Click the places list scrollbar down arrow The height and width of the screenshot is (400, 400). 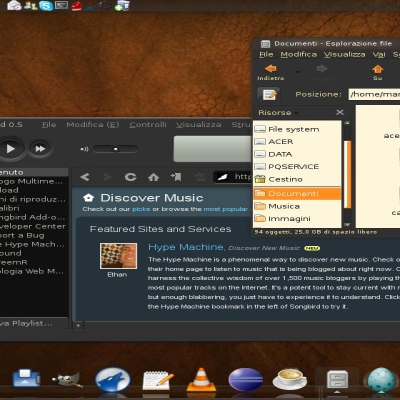(x=347, y=224)
